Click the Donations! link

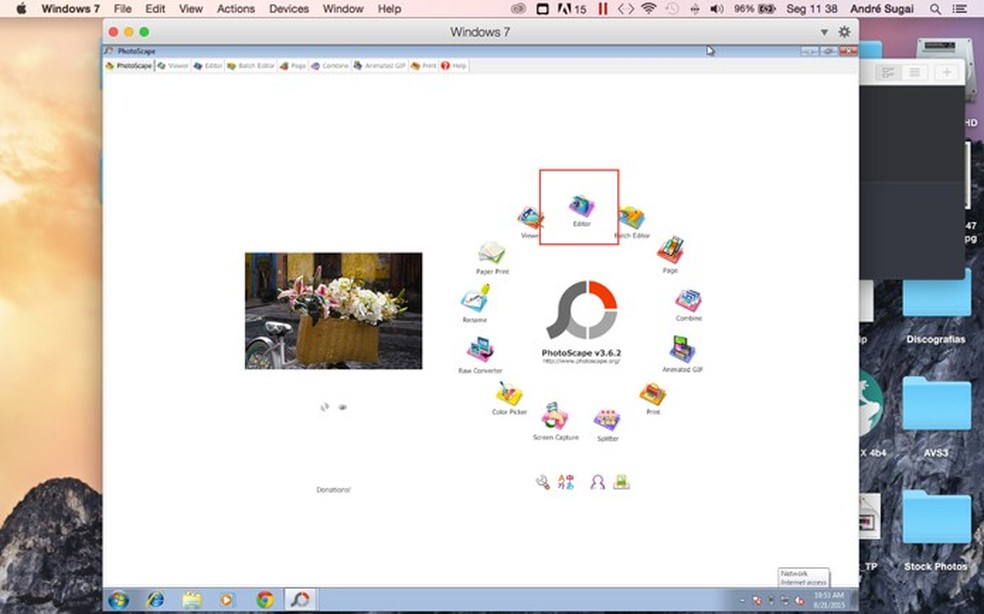pos(333,490)
